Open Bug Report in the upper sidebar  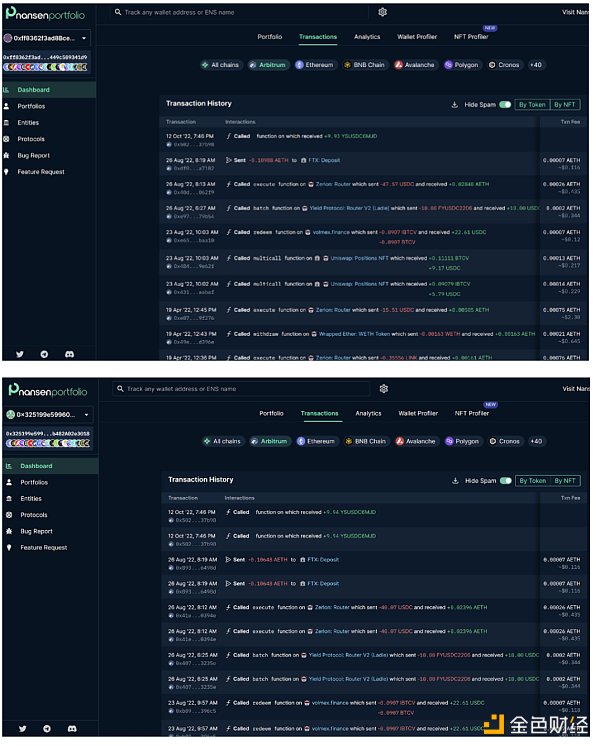(x=33, y=155)
